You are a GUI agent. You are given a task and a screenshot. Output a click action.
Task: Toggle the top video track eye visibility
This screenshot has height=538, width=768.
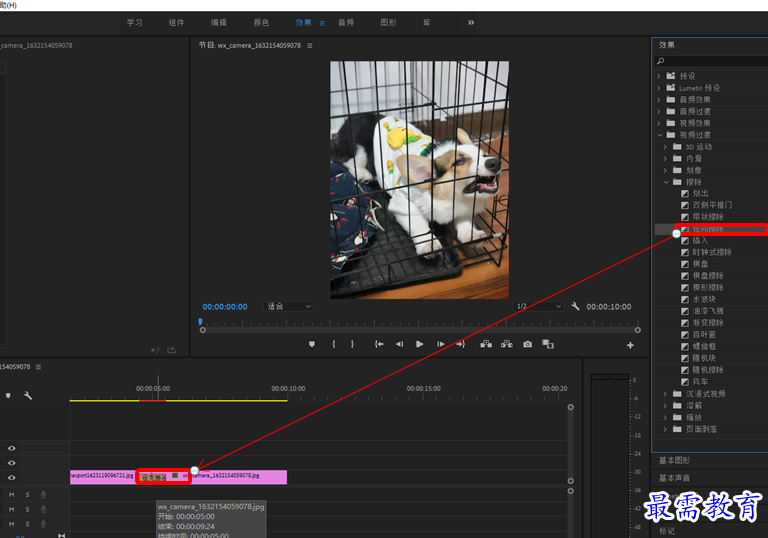12,448
